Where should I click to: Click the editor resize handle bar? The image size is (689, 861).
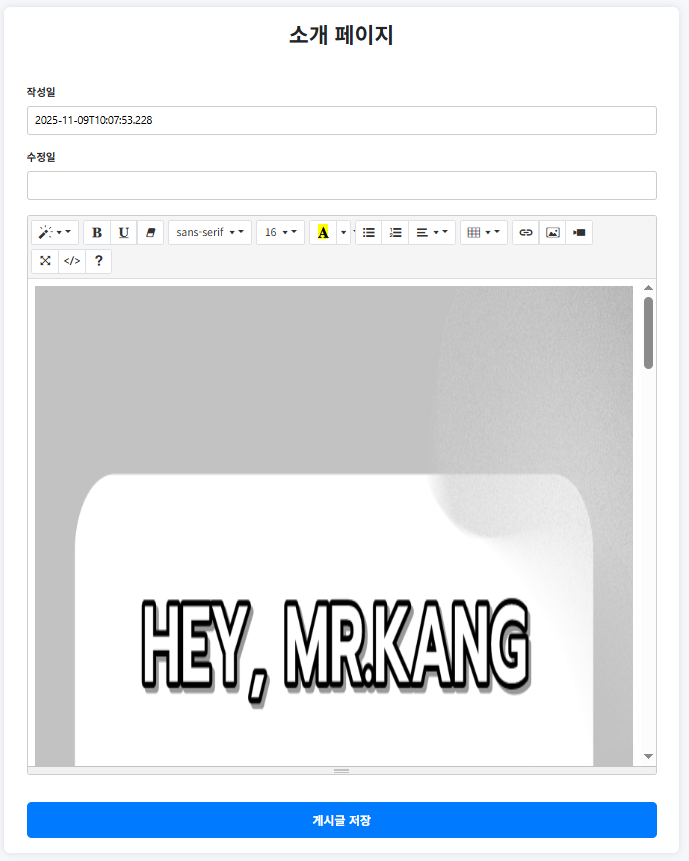[x=342, y=771]
